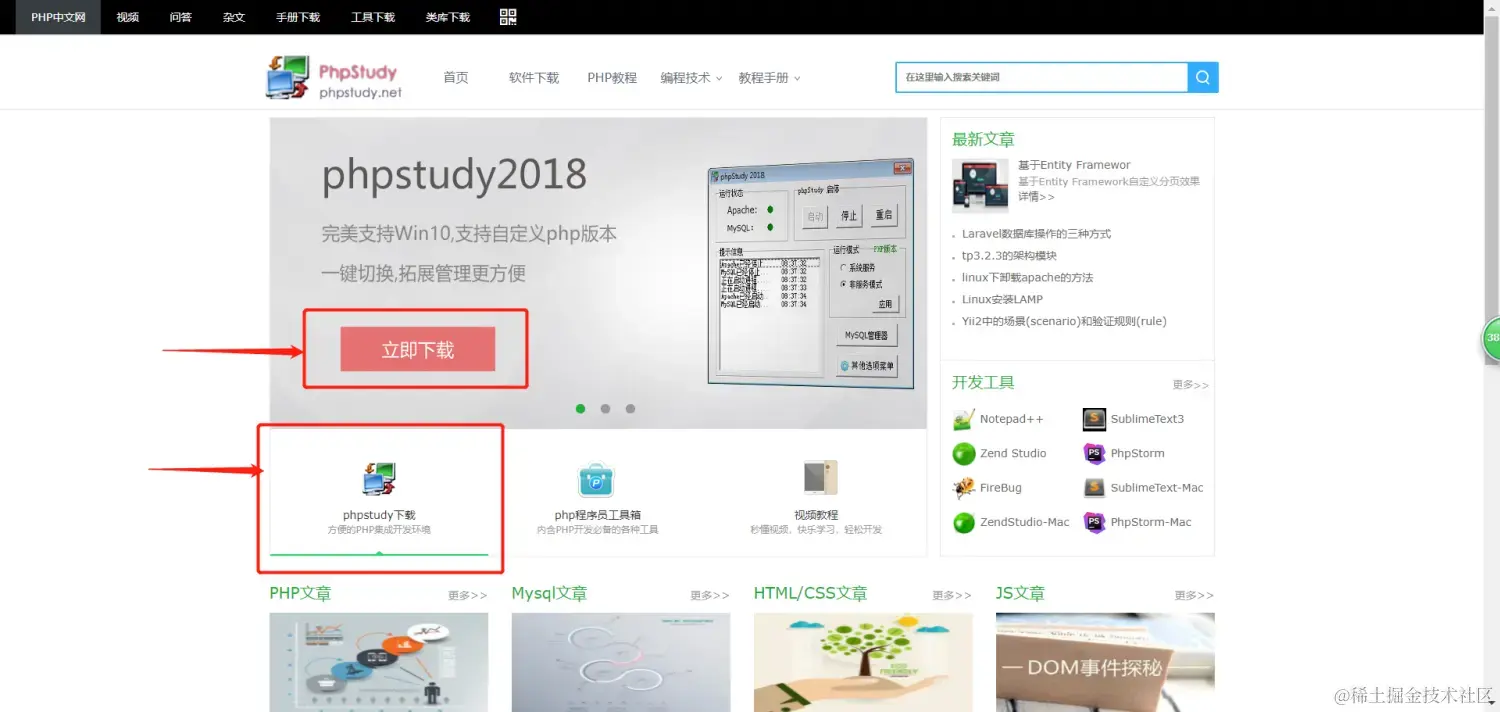Image resolution: width=1500 pixels, height=712 pixels.
Task: Click the PhpStorm icon
Action: tap(1095, 453)
